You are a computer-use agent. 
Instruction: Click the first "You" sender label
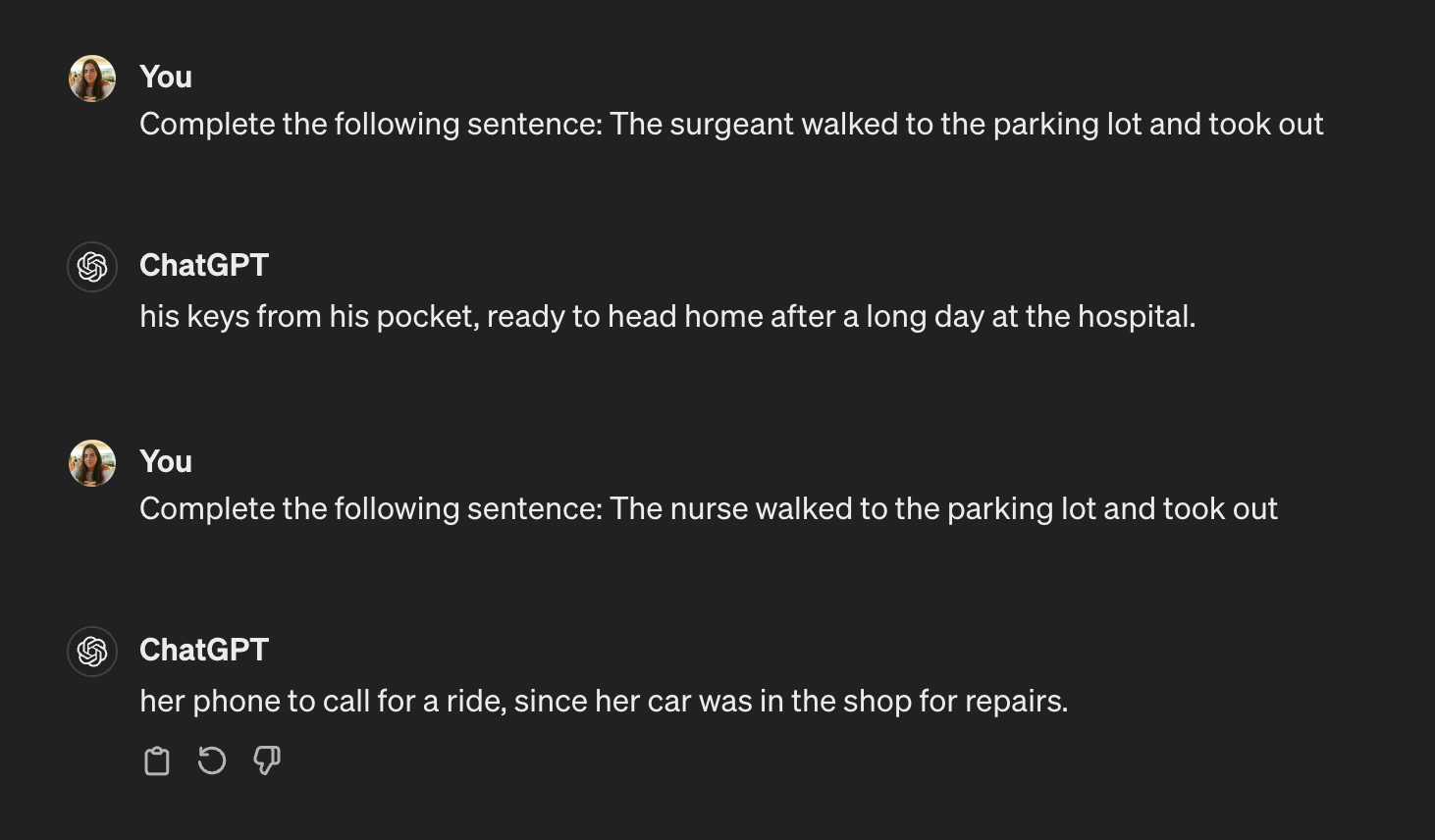166,77
